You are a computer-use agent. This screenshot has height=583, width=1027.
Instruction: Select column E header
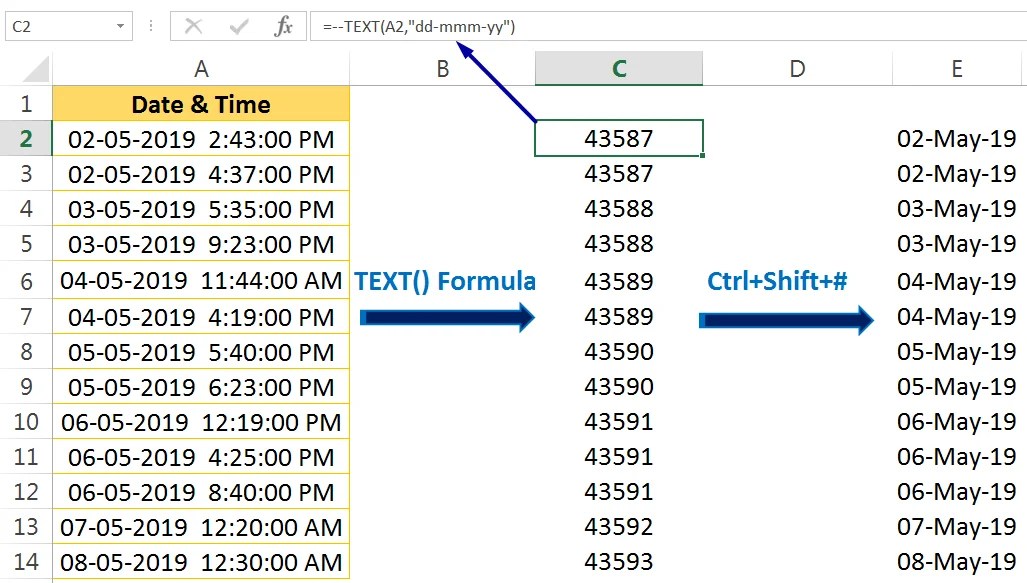(956, 68)
